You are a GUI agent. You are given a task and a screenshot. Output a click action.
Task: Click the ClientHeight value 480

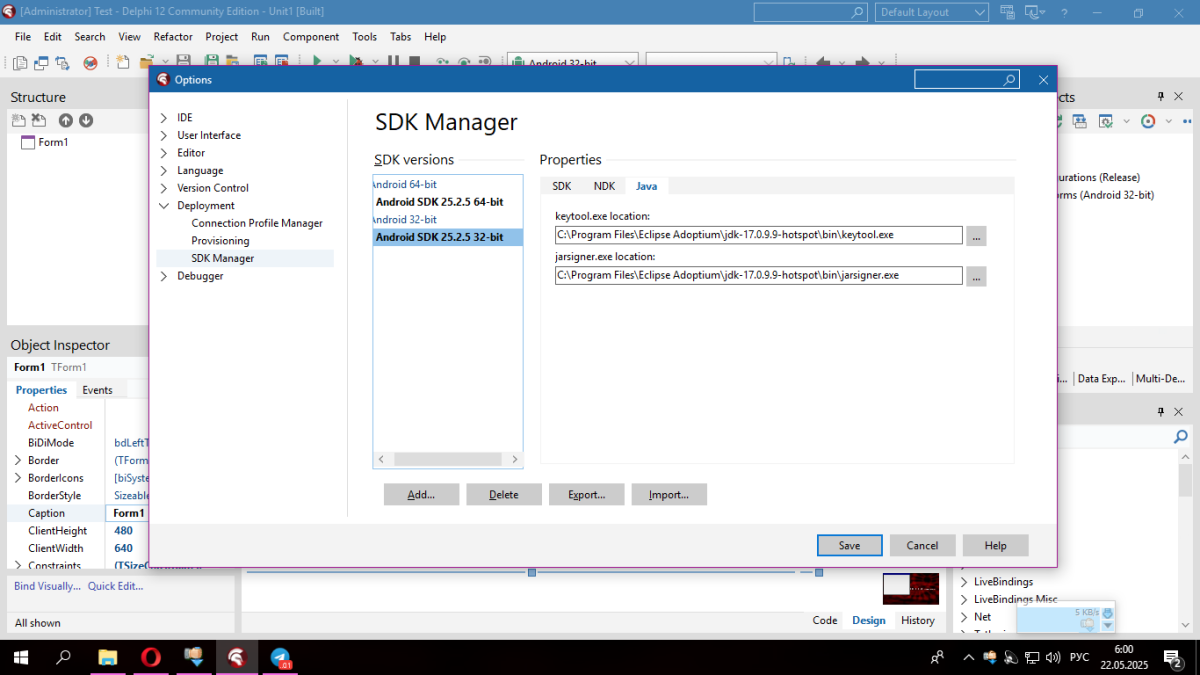click(x=124, y=531)
